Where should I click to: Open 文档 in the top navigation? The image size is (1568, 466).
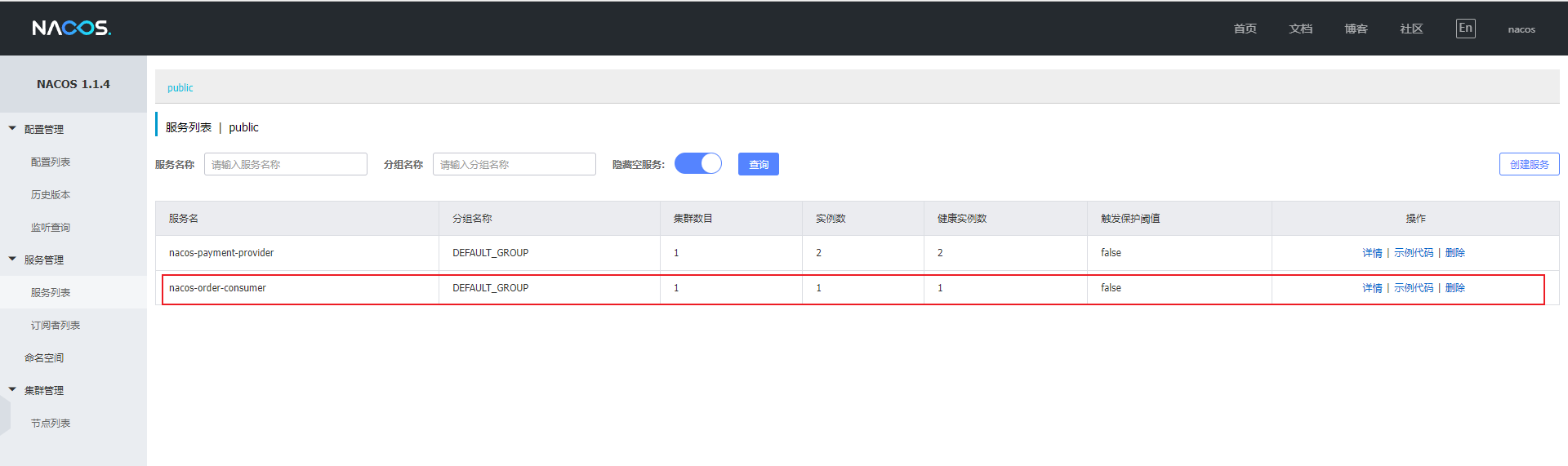click(1301, 29)
